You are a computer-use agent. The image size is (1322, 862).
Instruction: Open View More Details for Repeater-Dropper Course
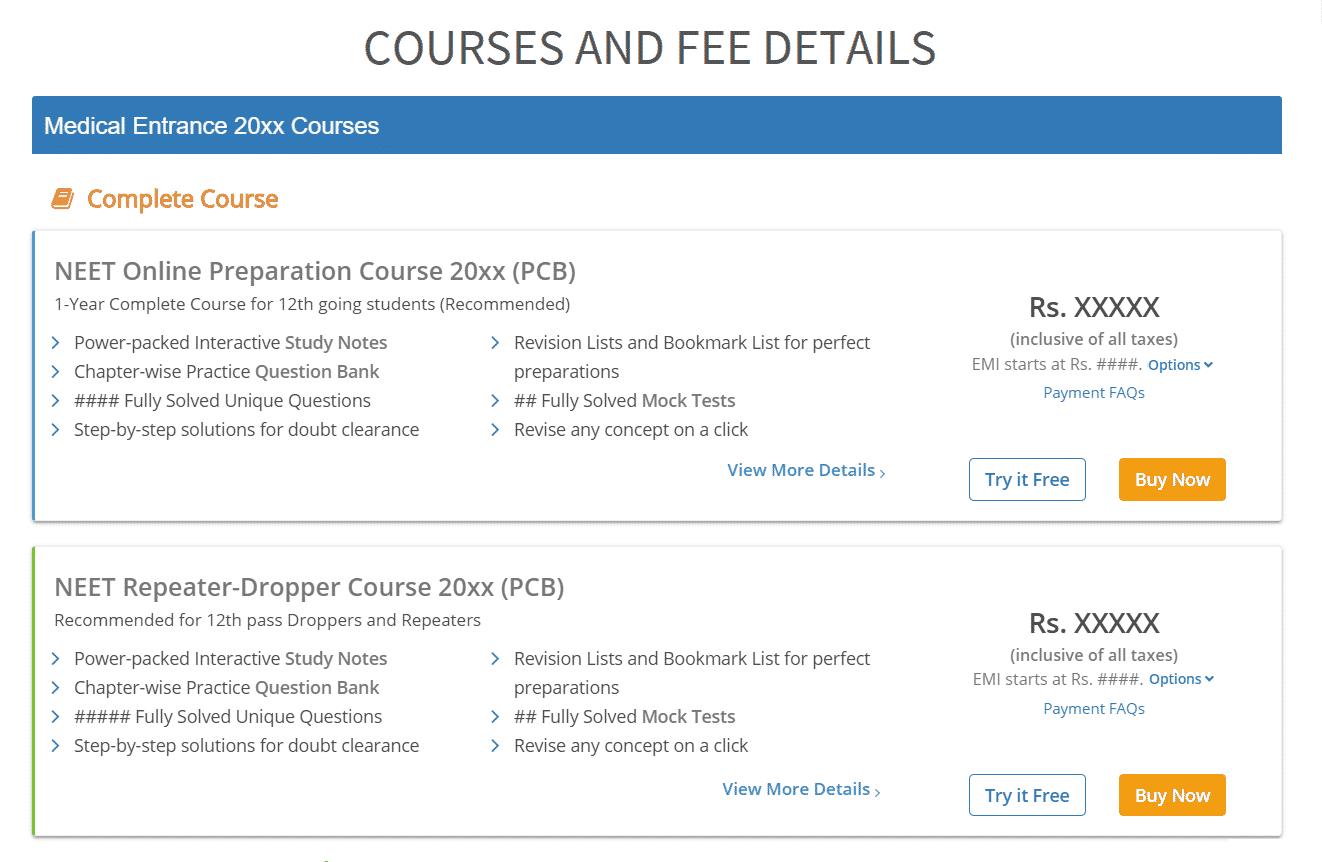click(796, 789)
